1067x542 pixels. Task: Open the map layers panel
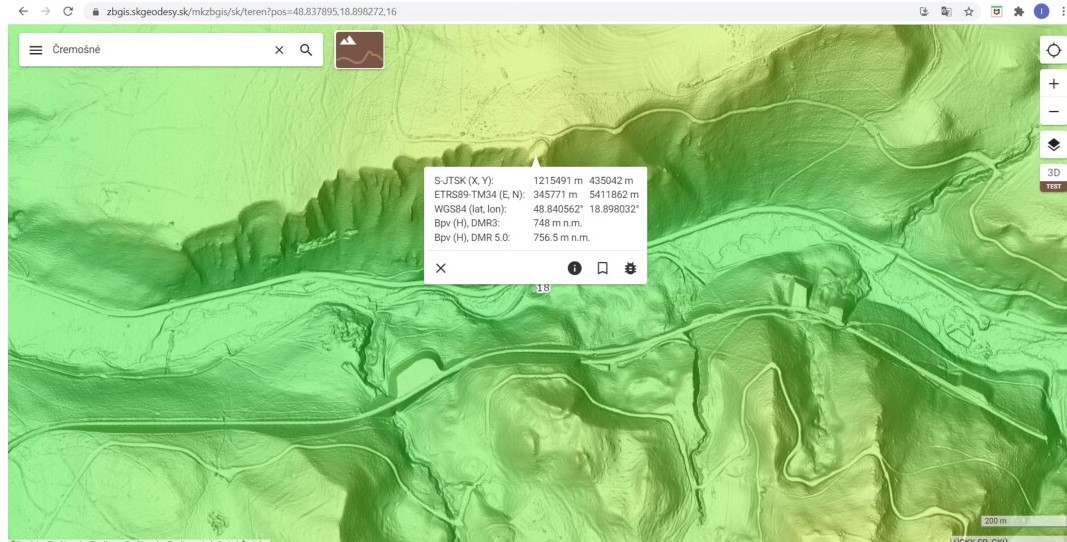tap(1053, 145)
